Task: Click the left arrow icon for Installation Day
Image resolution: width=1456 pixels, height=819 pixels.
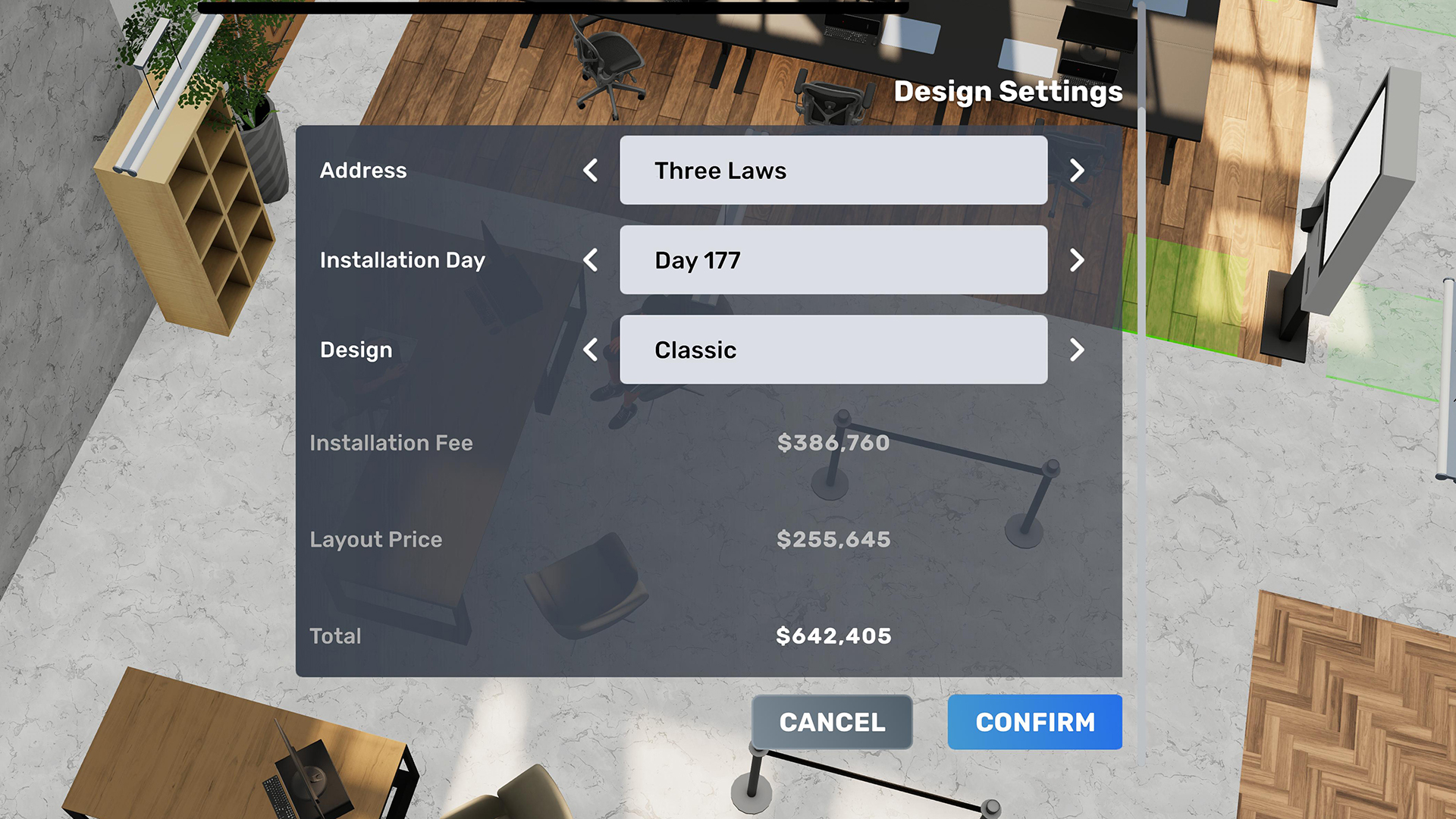Action: (x=591, y=260)
